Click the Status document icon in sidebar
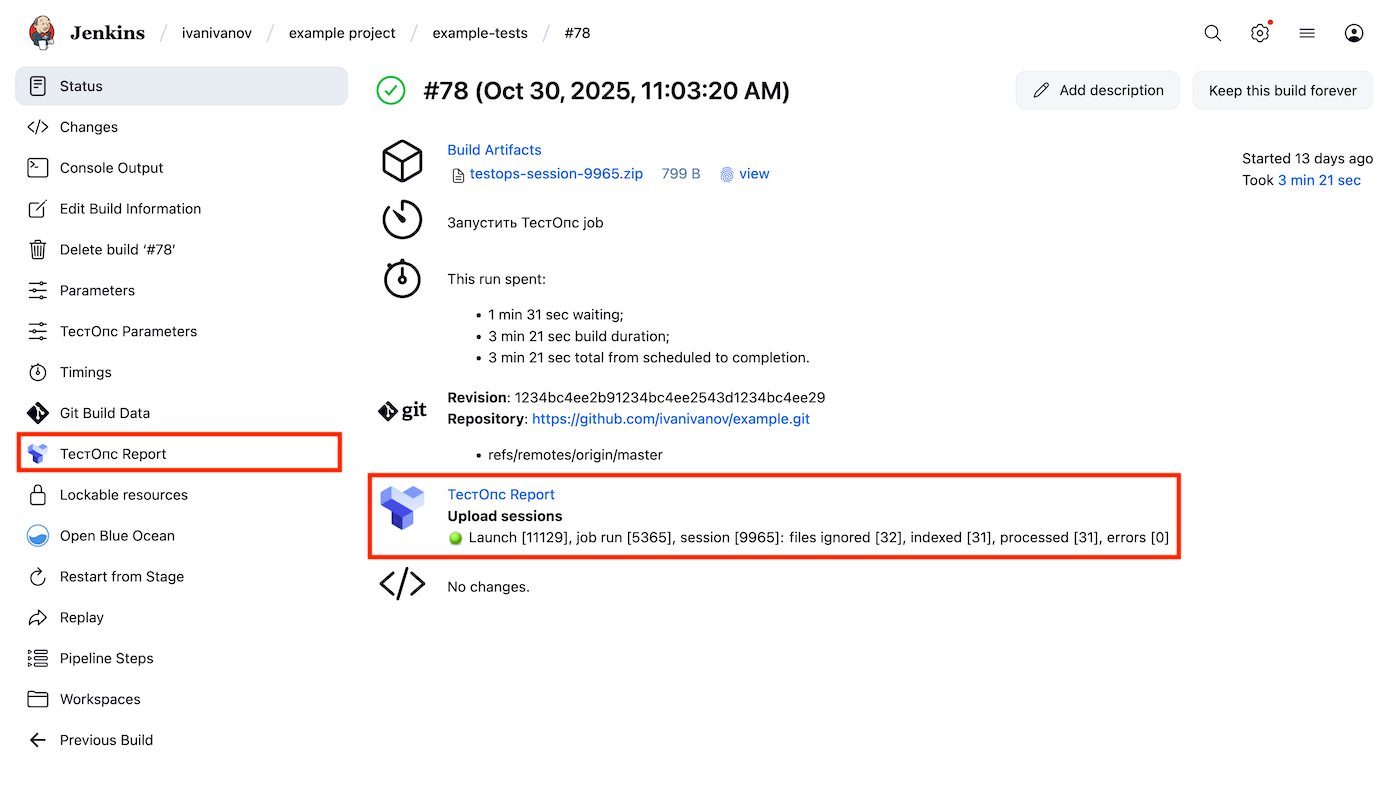 click(x=38, y=86)
